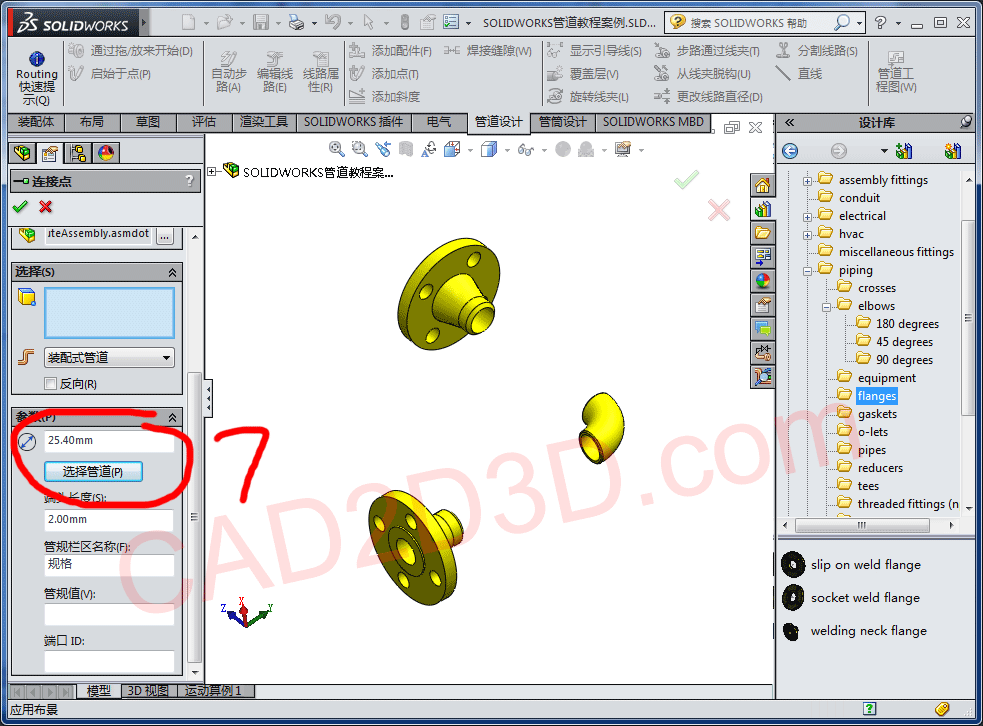The image size is (983, 726).
Task: Click the New document icon
Action: 188,23
